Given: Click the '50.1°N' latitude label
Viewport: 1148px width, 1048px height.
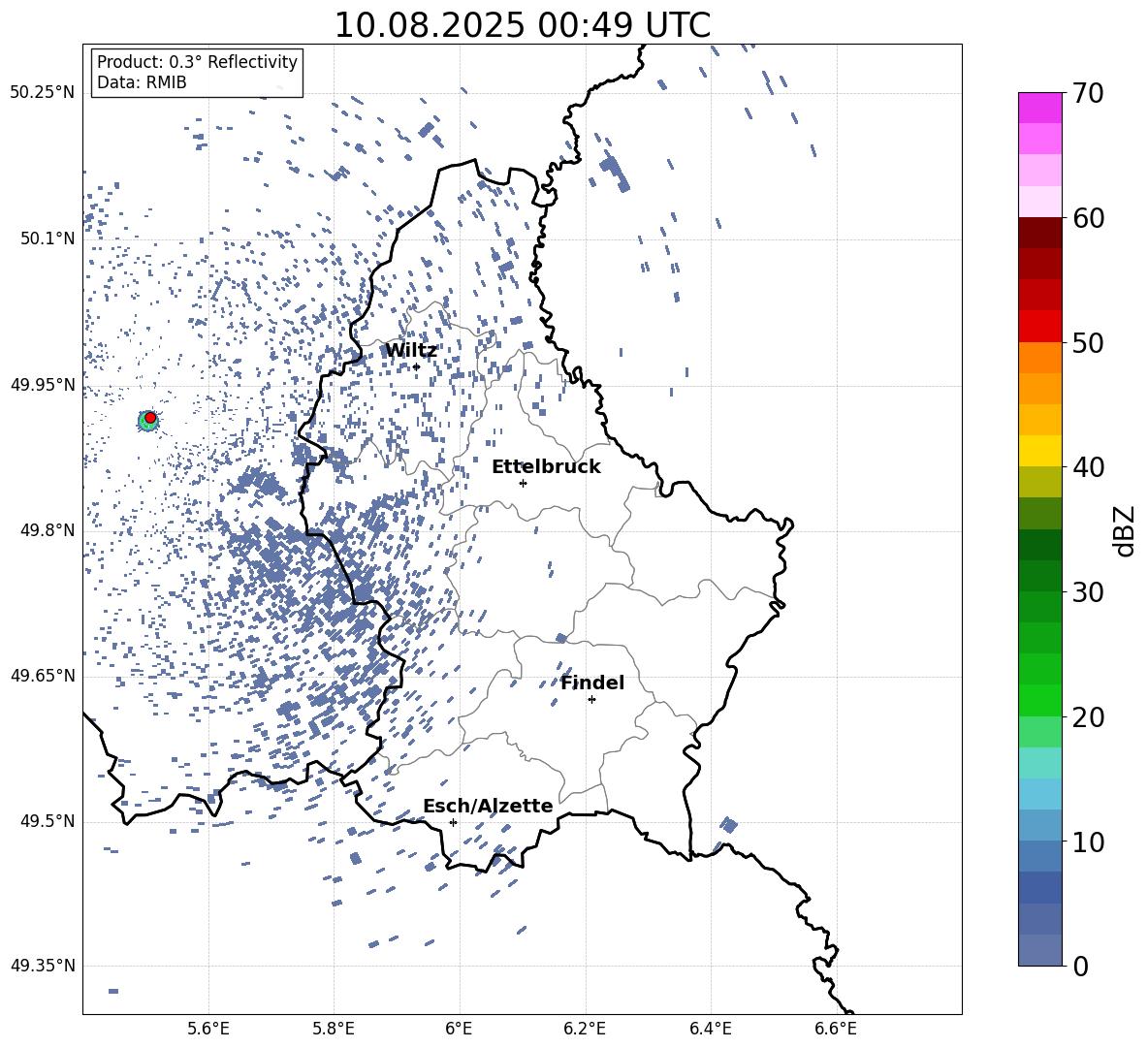Looking at the screenshot, I should point(47,238).
